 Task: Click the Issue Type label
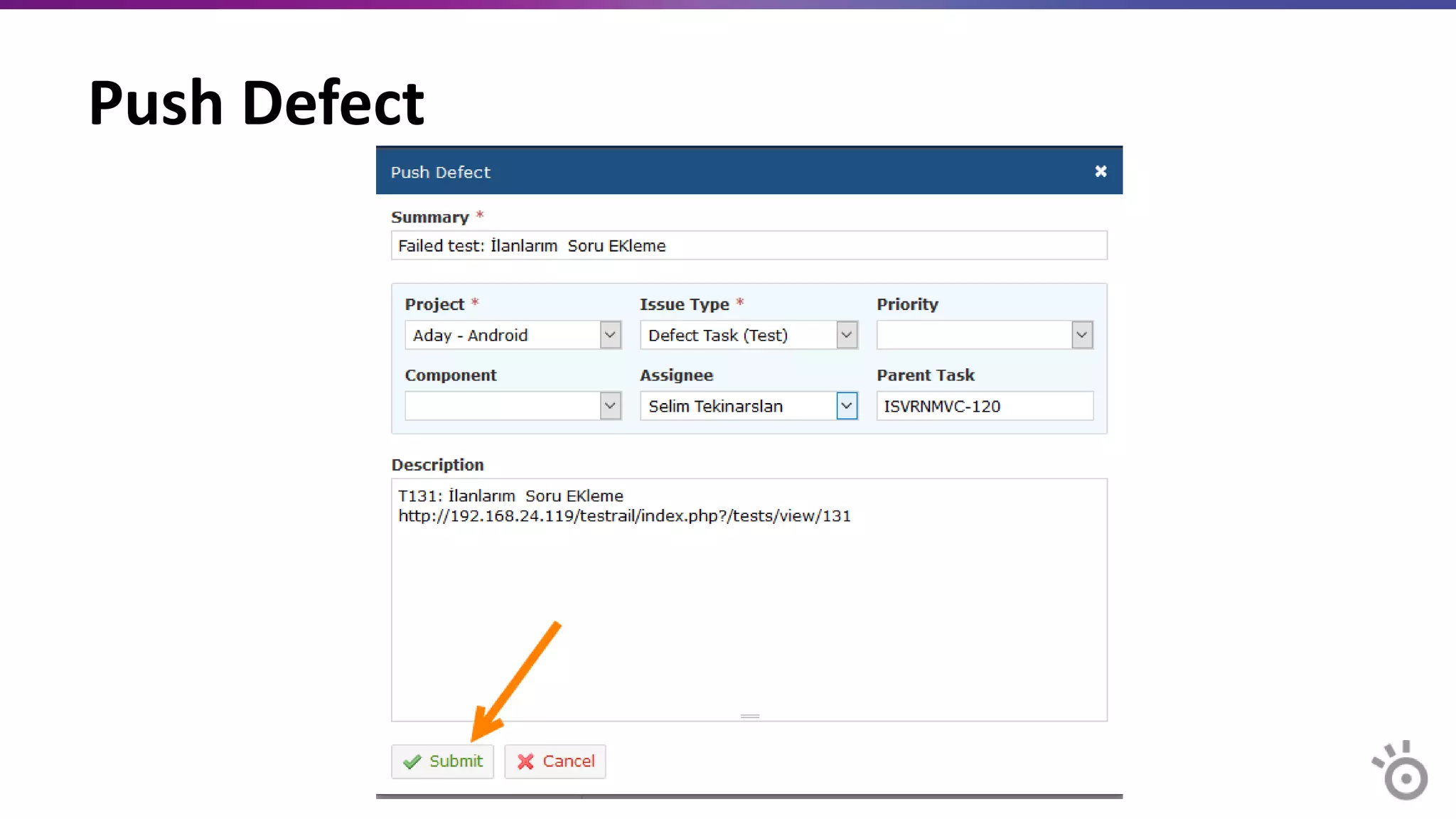(685, 304)
